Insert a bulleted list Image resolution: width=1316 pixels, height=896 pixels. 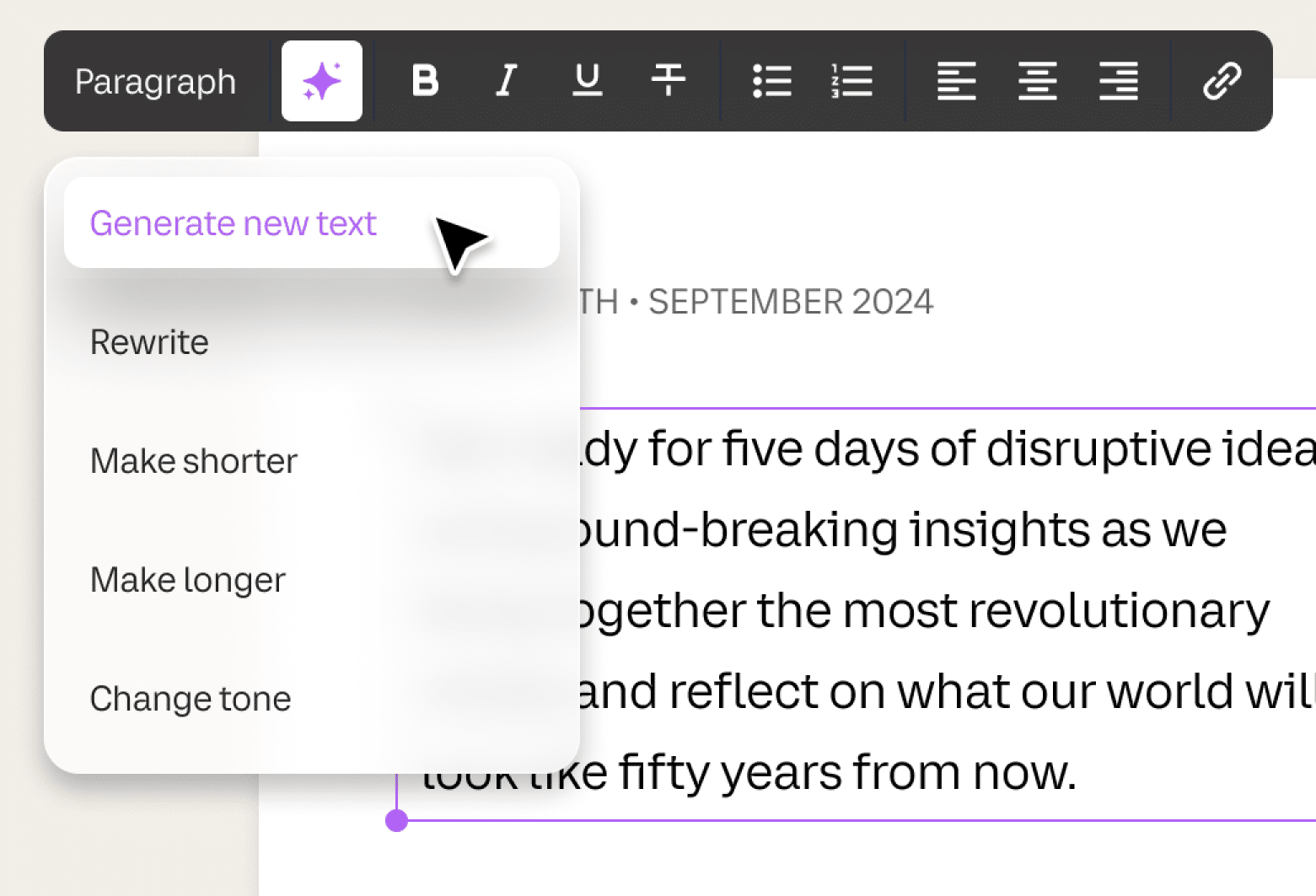coord(771,82)
